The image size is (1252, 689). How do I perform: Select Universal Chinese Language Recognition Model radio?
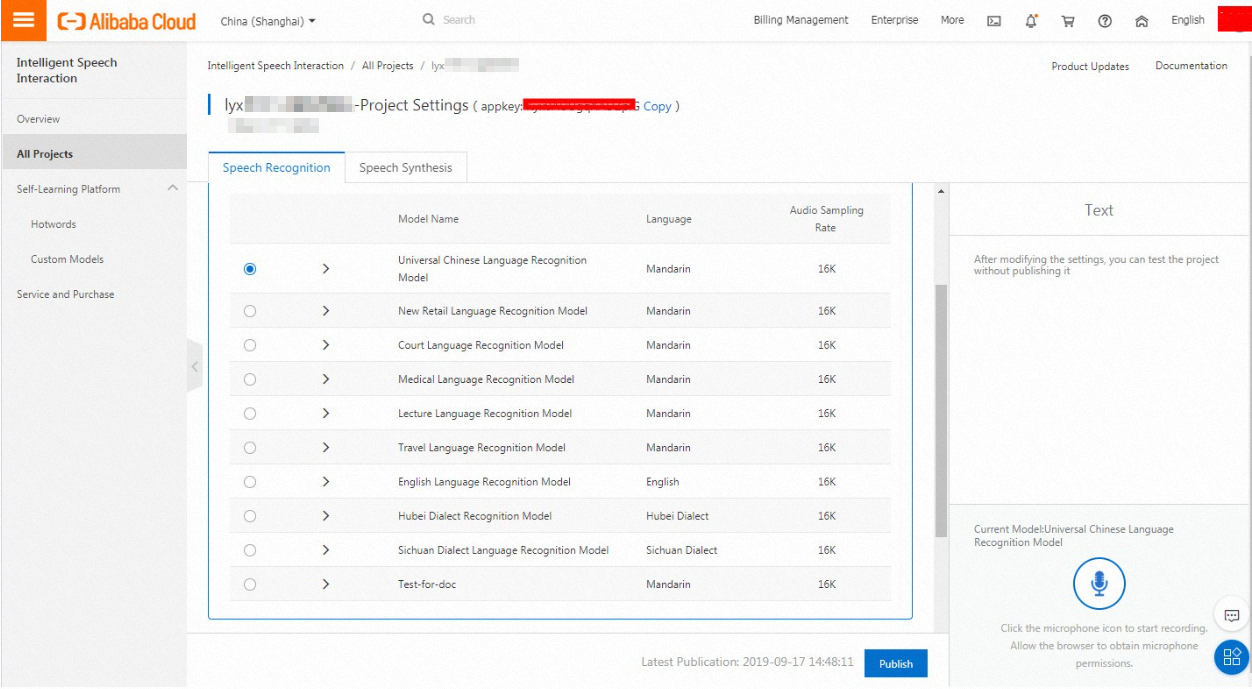click(250, 269)
